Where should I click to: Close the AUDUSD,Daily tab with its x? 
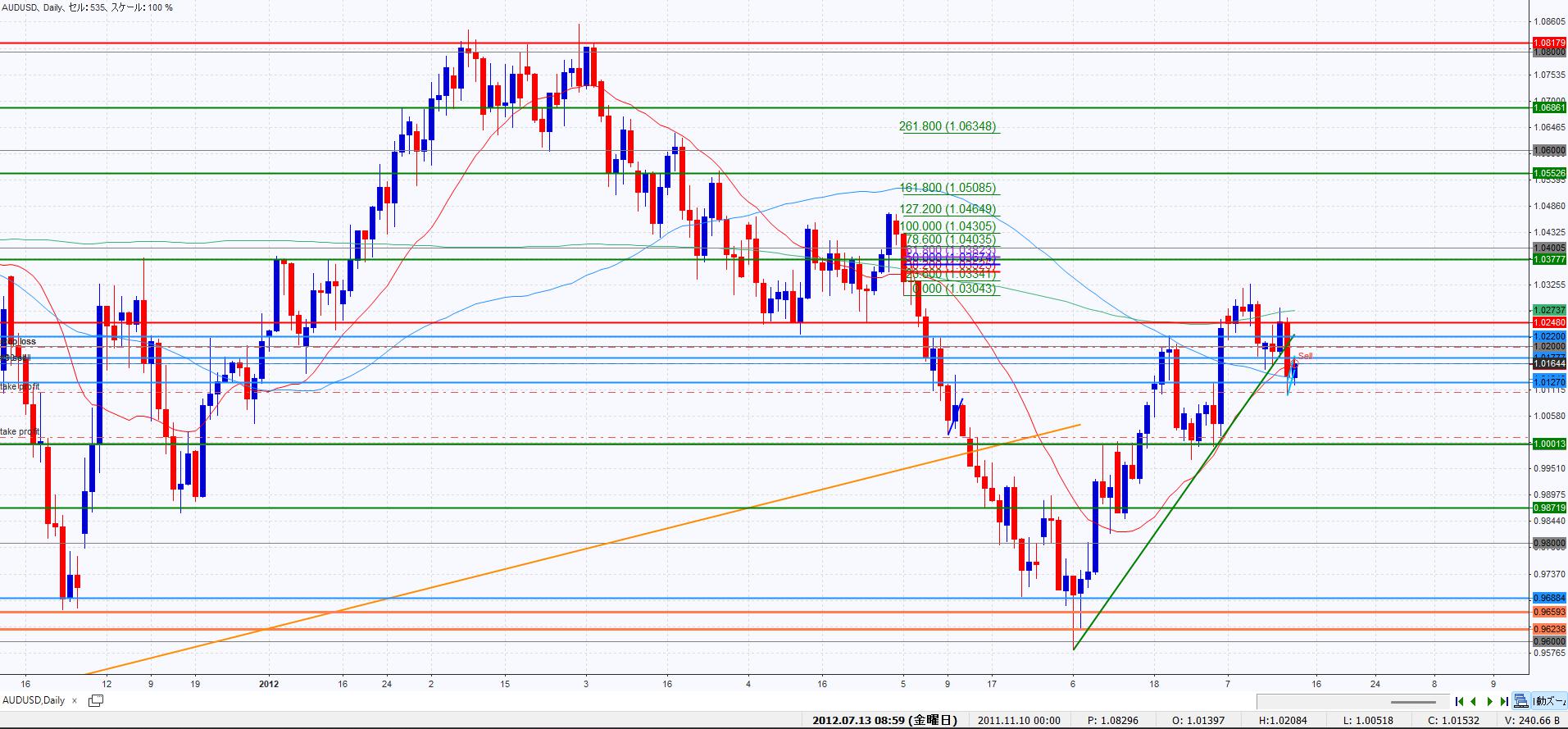point(75,700)
